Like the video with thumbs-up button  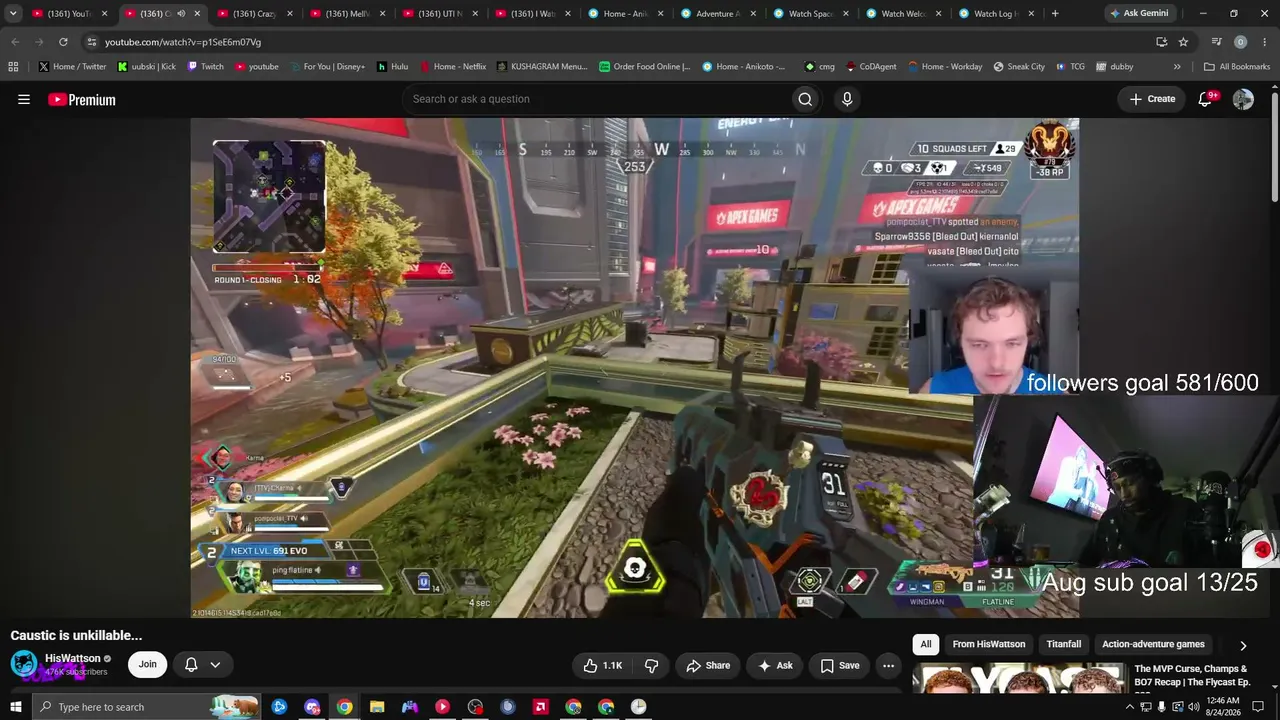pos(602,665)
